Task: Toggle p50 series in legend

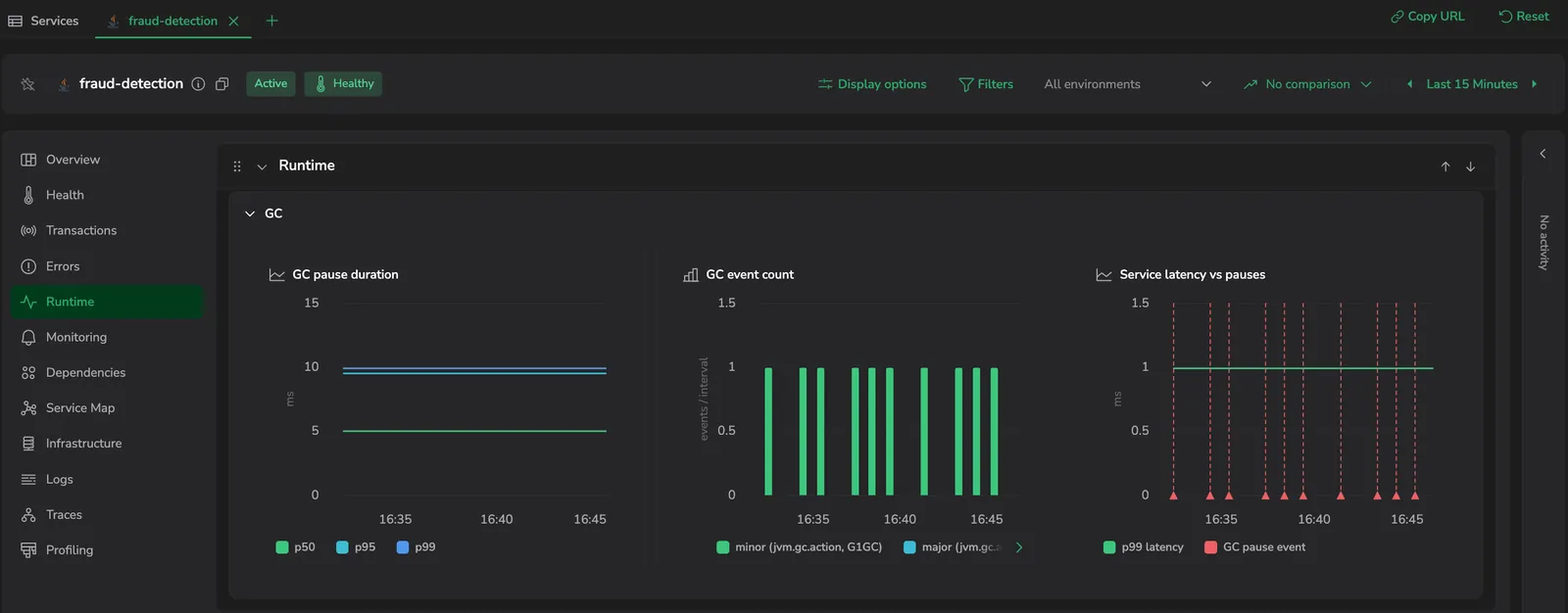Action: [296, 547]
